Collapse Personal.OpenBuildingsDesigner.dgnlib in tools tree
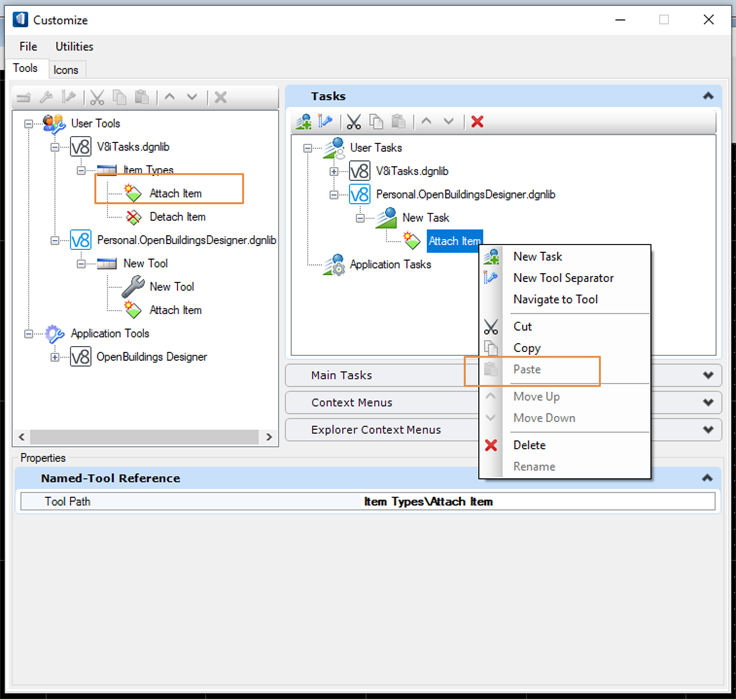This screenshot has height=699, width=736. click(x=55, y=240)
